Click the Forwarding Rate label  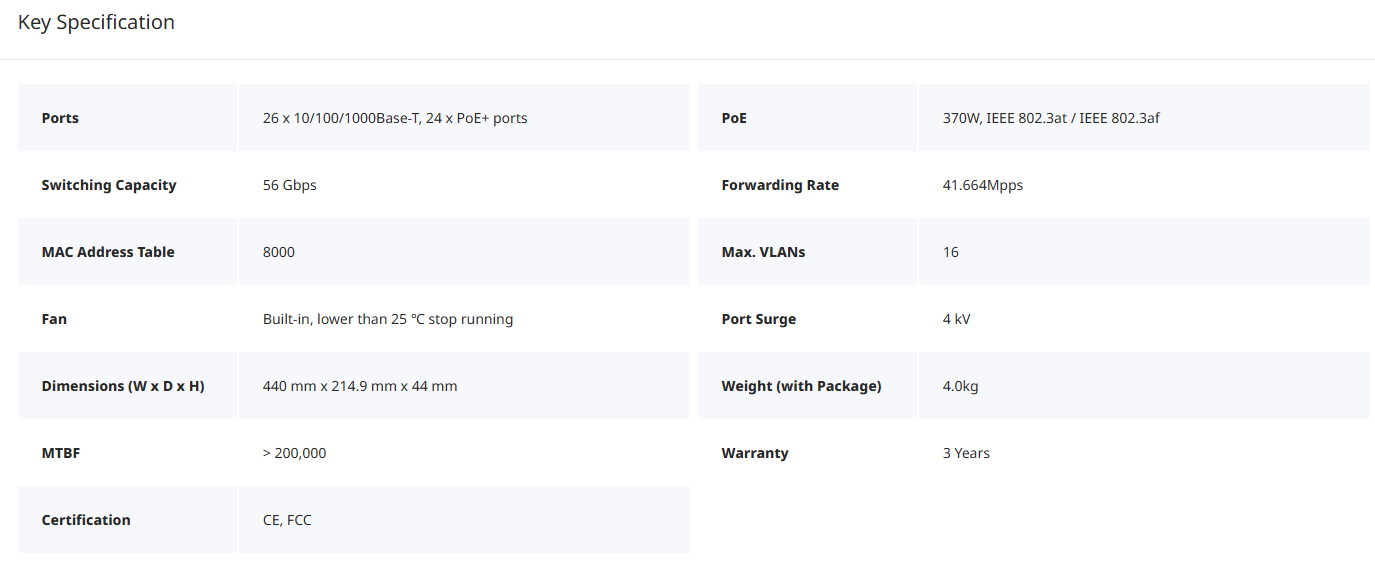(780, 185)
